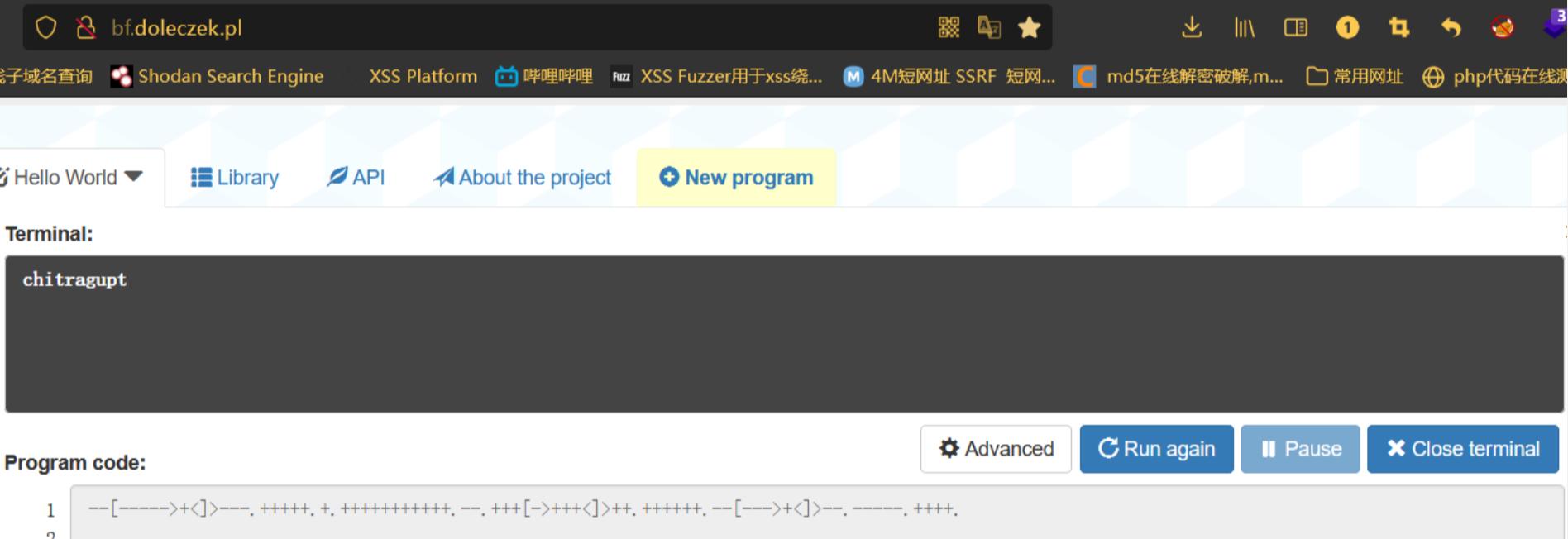Open the API tab

pyautogui.click(x=356, y=178)
